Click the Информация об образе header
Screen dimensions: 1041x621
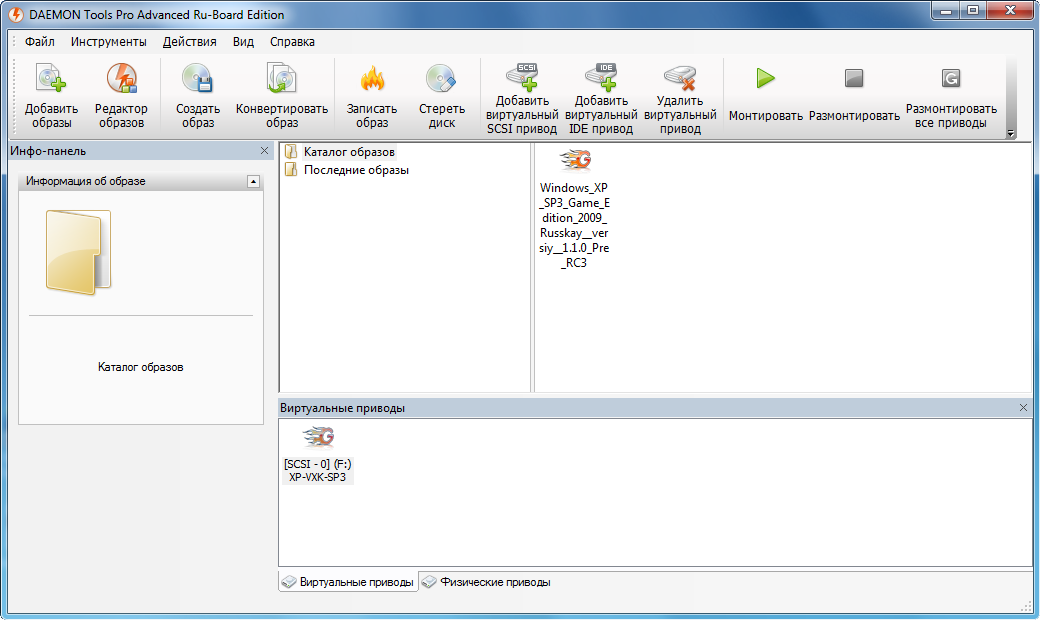(141, 181)
